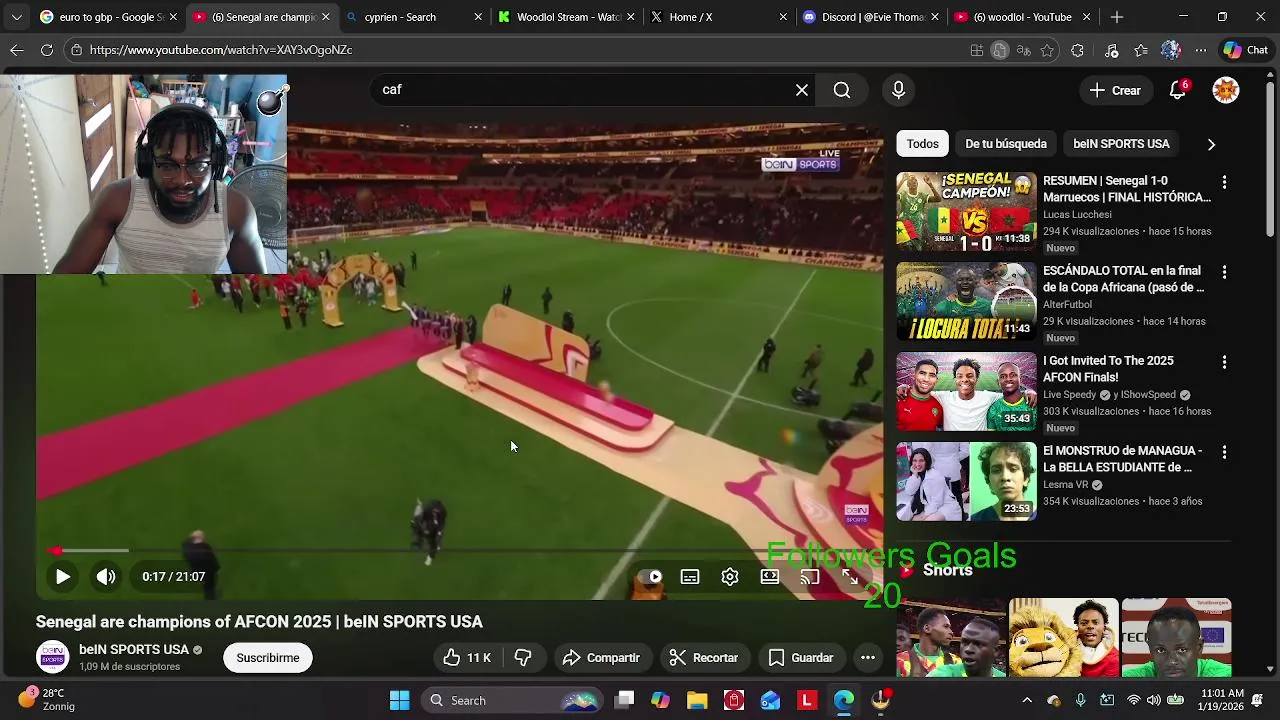Play the Senegal AFCON video
Screen dimensions: 1280x720
pos(62,577)
